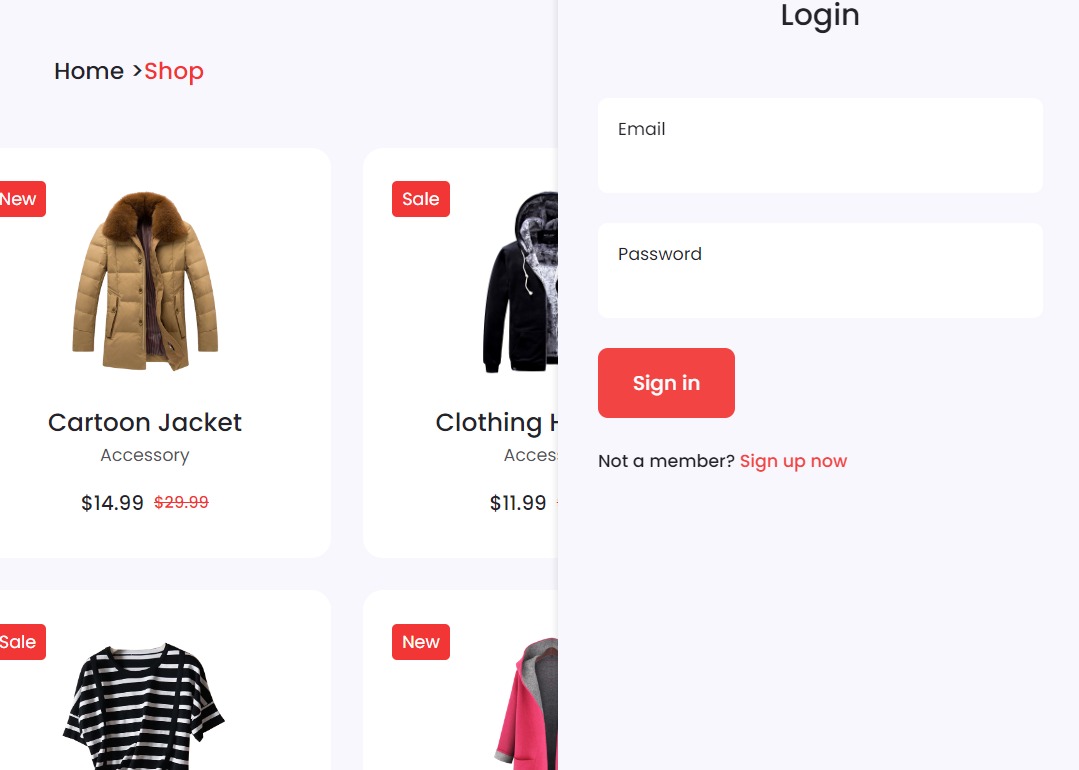This screenshot has height=770, width=1079.
Task: Go to Home in breadcrumb
Action: tap(89, 71)
